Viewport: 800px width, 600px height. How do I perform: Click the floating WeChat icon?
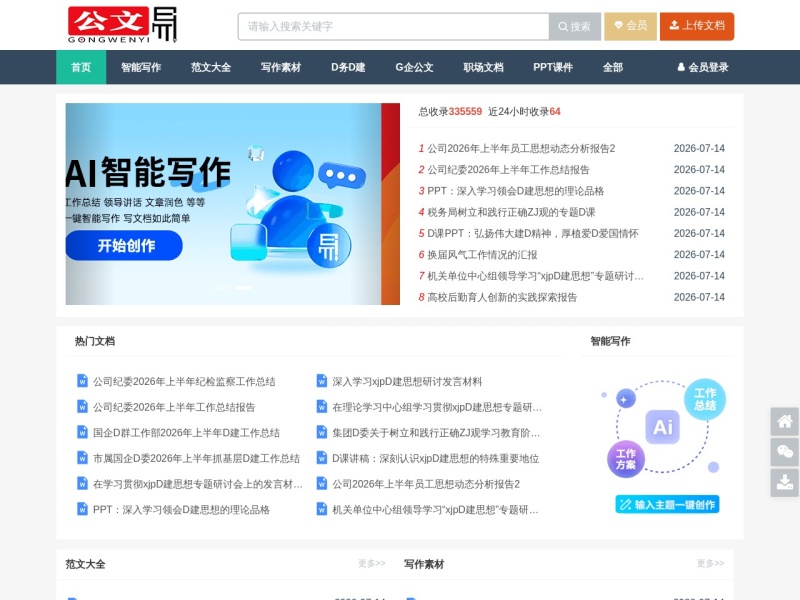pos(785,452)
